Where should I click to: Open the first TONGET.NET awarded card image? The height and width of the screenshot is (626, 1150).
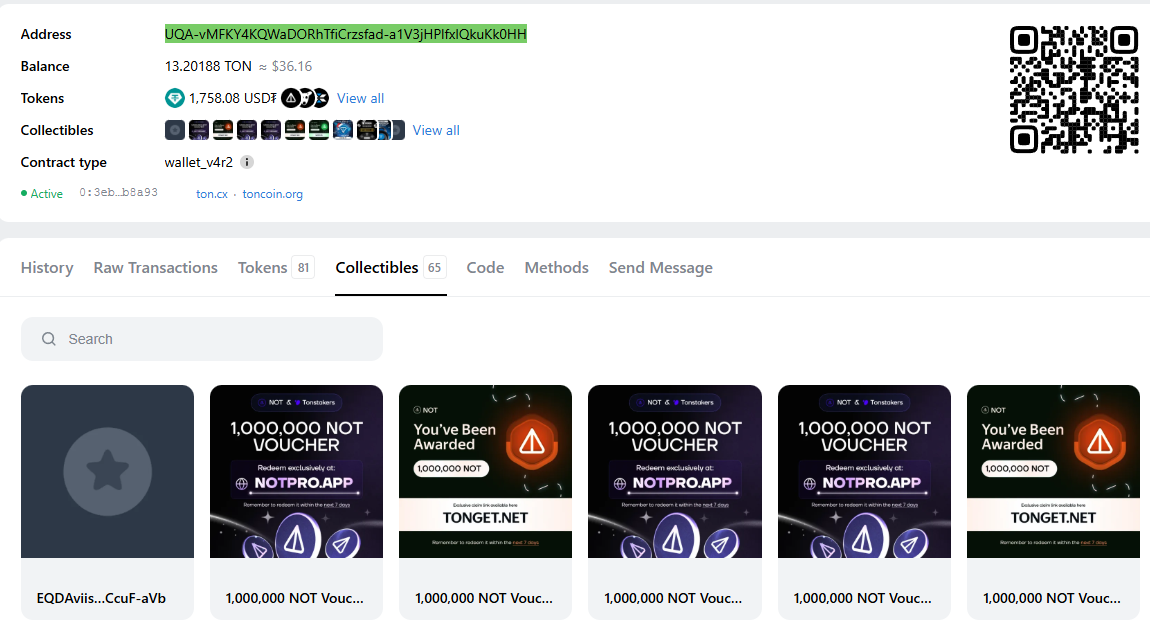coord(486,471)
